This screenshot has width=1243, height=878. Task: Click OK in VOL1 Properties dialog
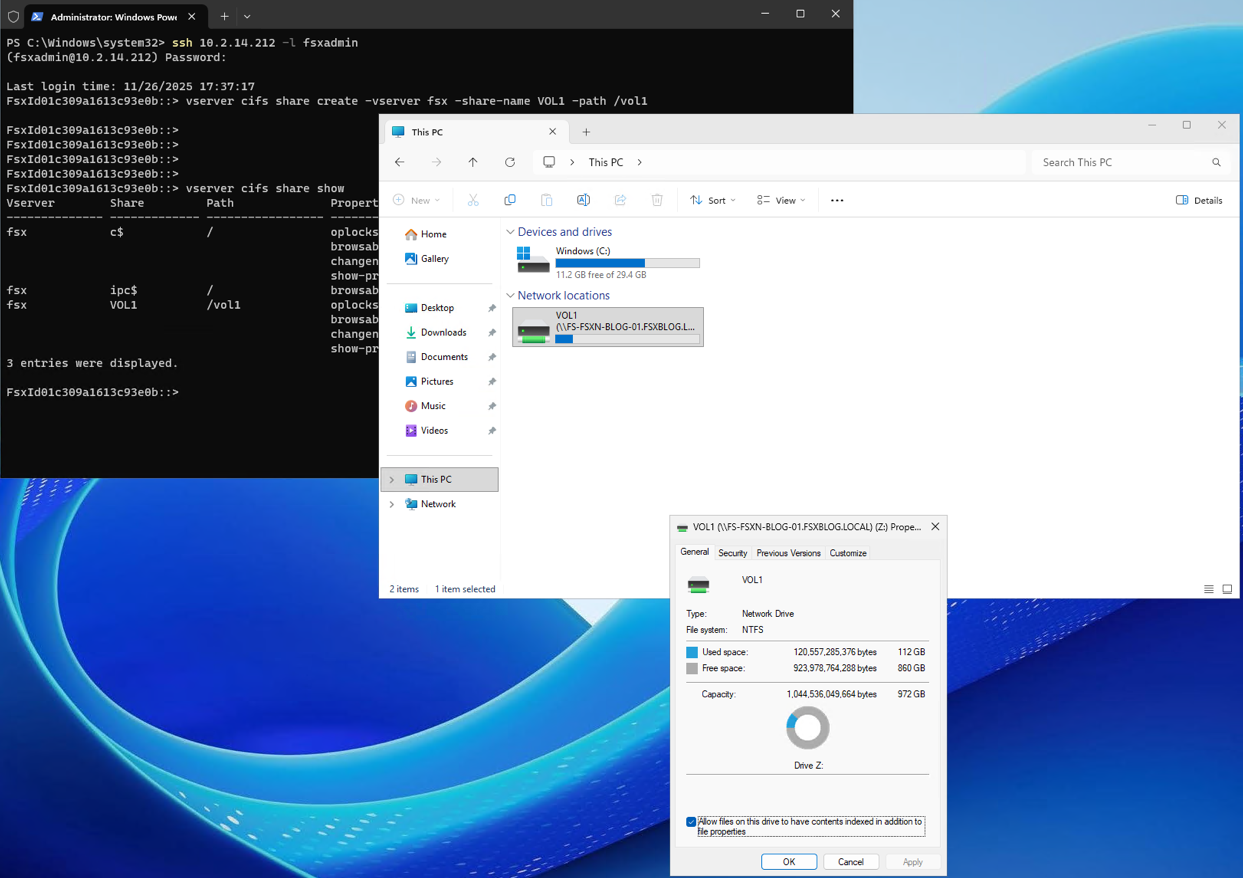789,862
